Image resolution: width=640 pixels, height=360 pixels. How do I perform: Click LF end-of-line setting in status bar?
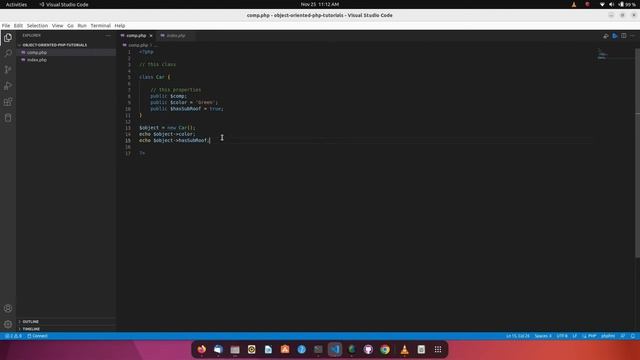click(575, 336)
